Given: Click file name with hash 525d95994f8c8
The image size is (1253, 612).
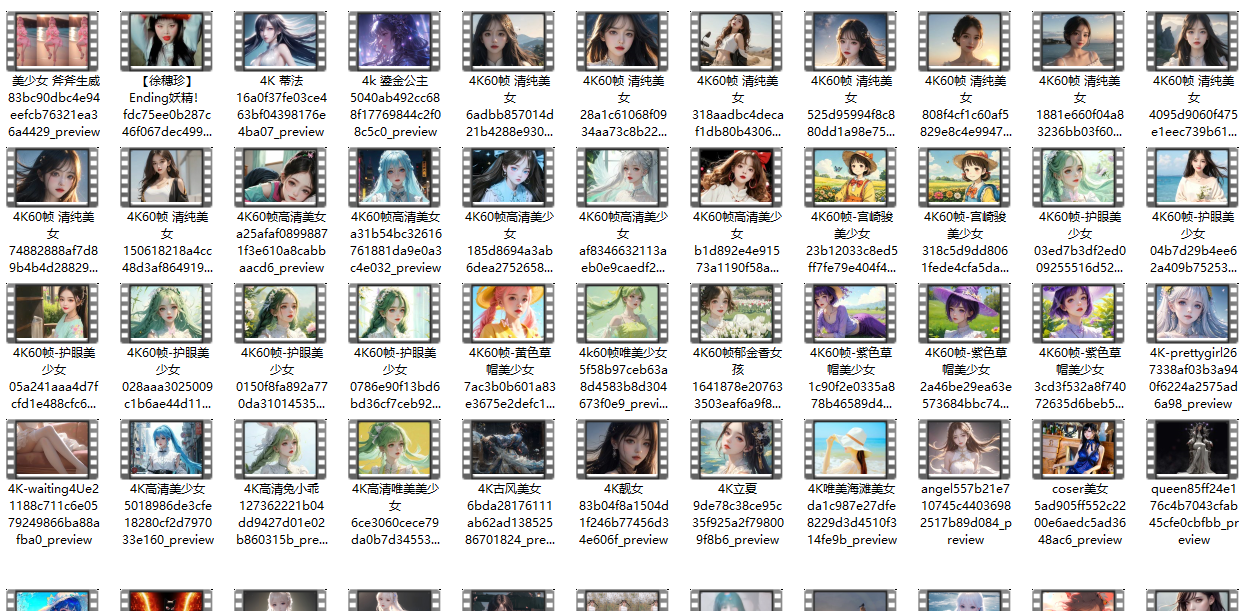Looking at the screenshot, I should [x=852, y=106].
